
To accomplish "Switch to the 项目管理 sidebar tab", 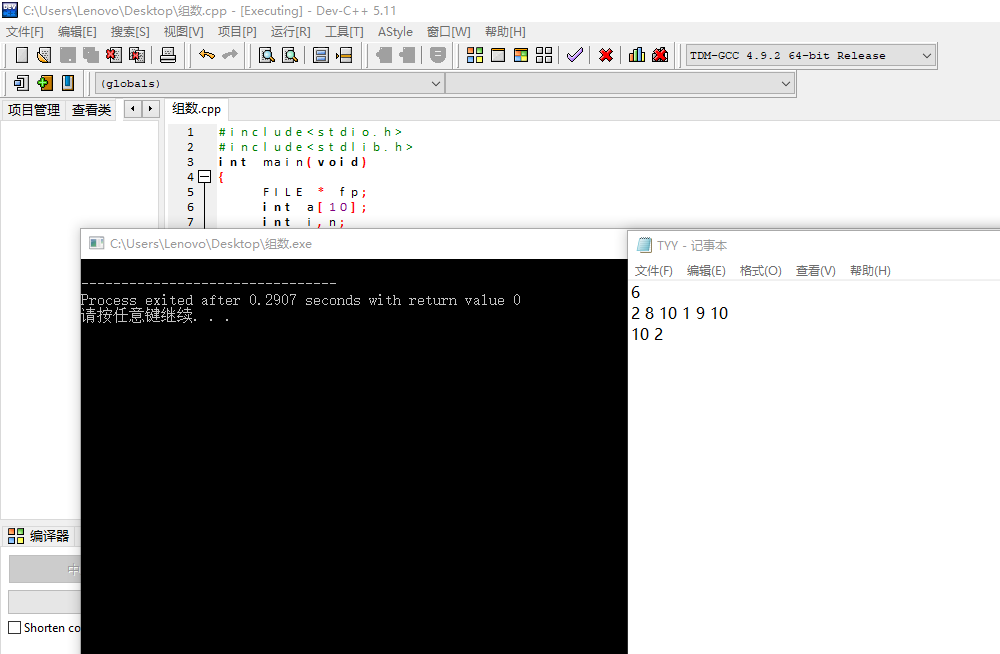I will 34,110.
